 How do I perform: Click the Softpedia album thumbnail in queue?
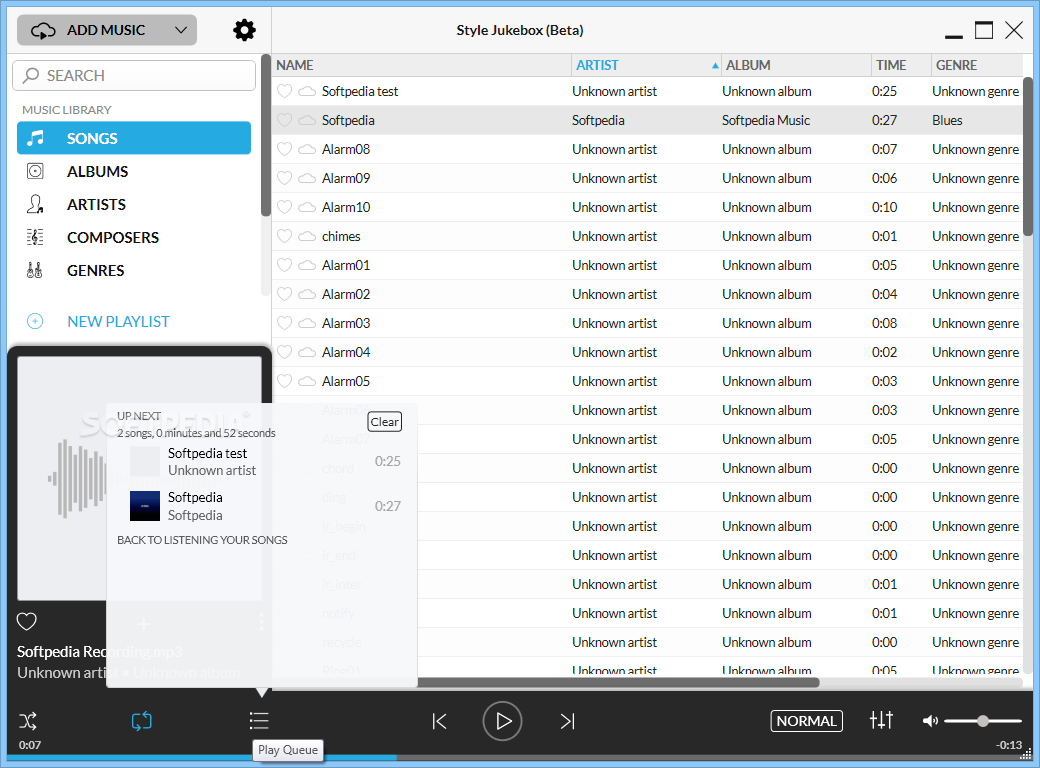[x=145, y=506]
